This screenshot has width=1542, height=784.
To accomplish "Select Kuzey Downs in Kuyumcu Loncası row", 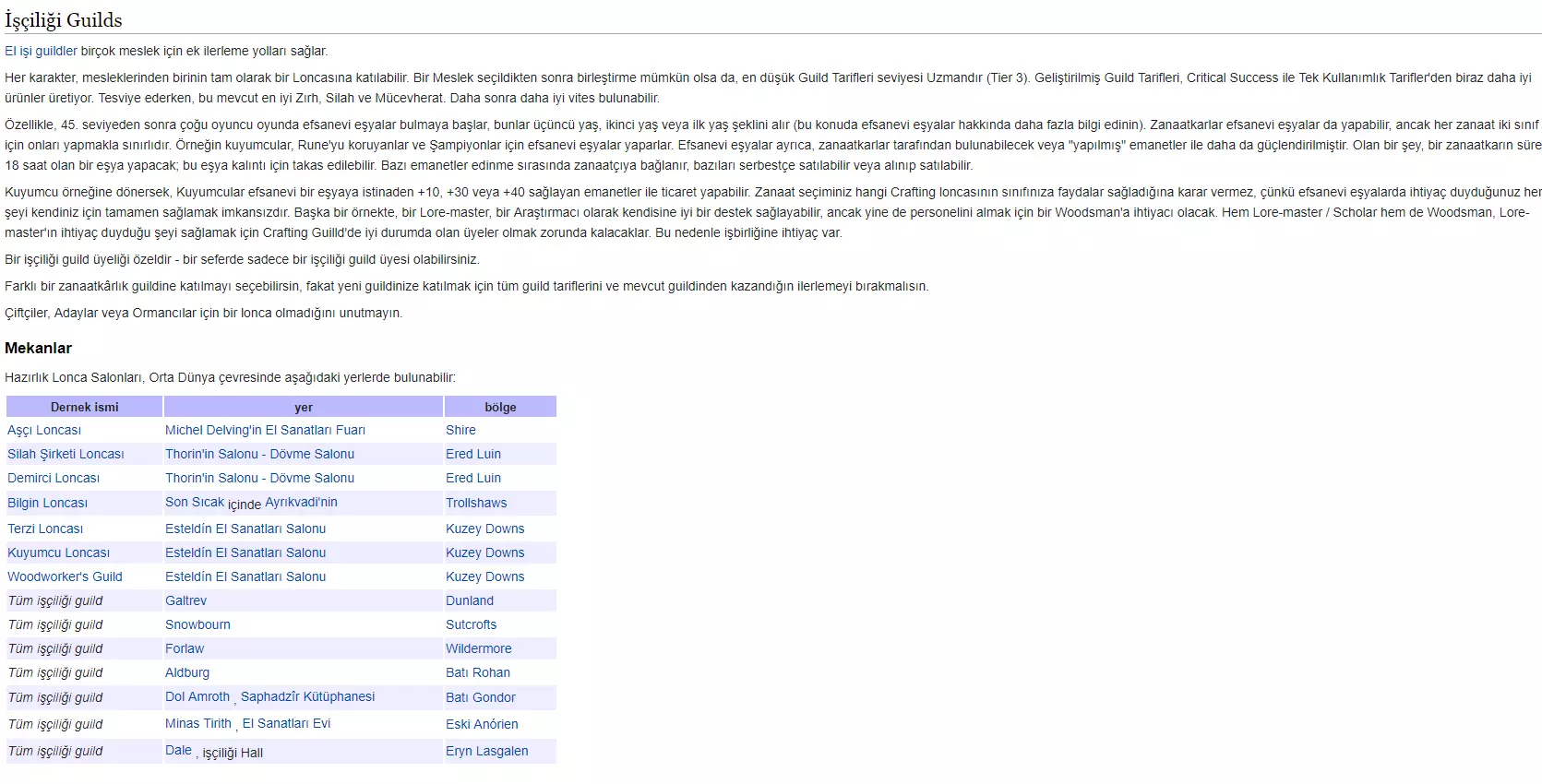I will pyautogui.click(x=484, y=552).
